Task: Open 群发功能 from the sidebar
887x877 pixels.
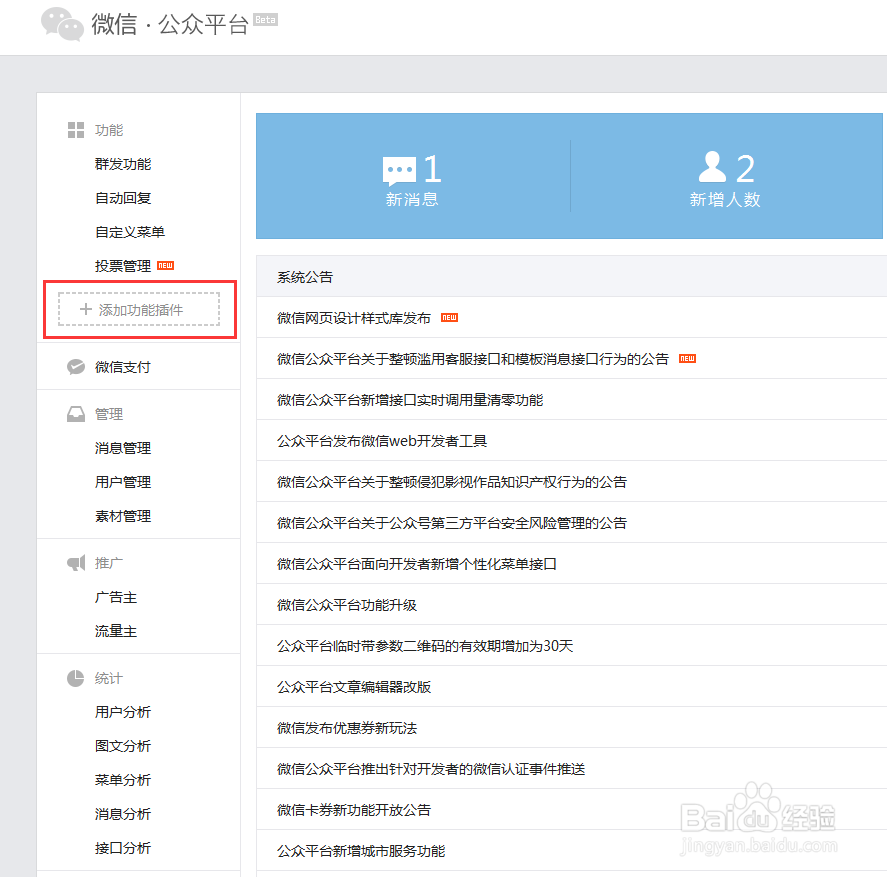Action: tap(122, 163)
